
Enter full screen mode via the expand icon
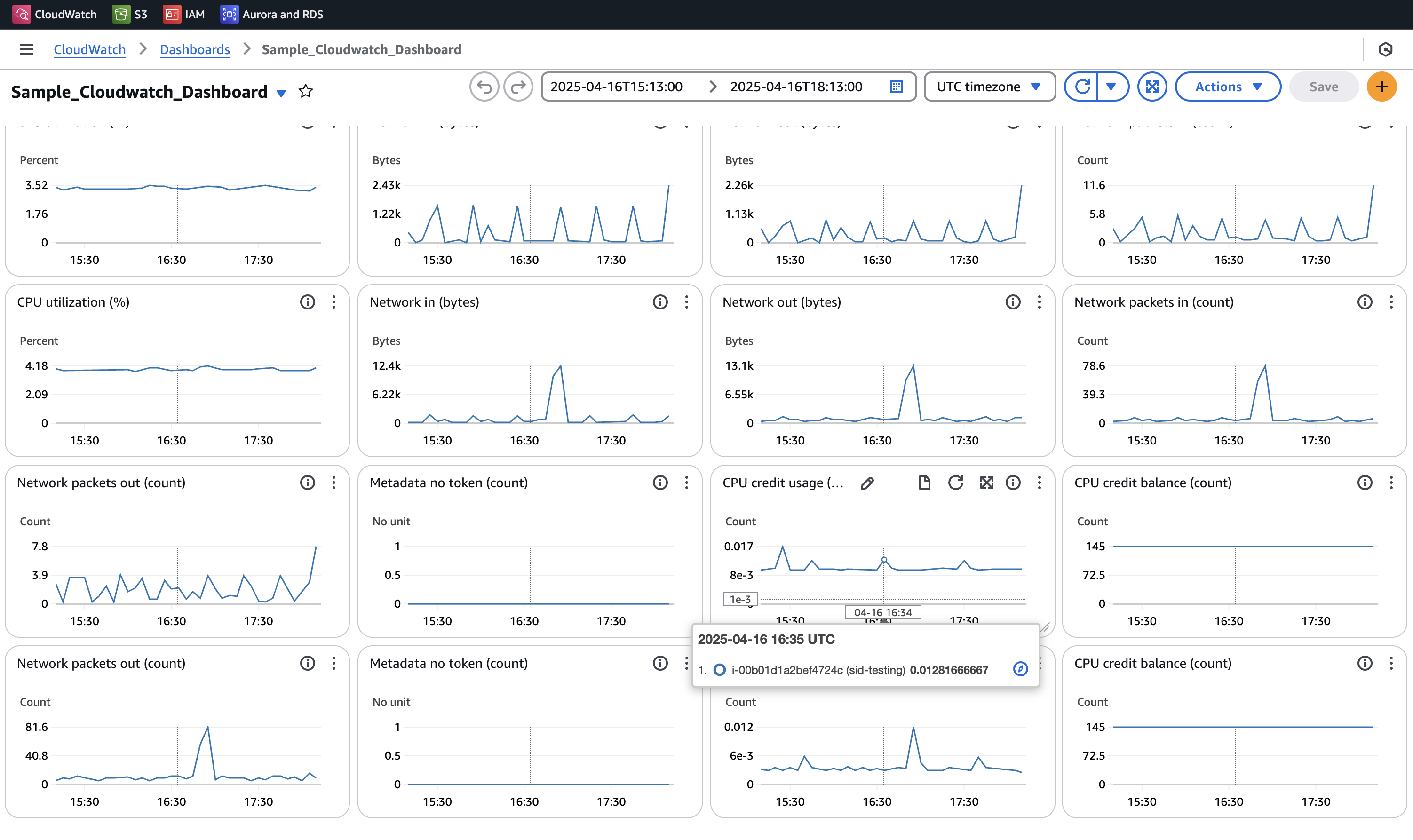(1152, 87)
